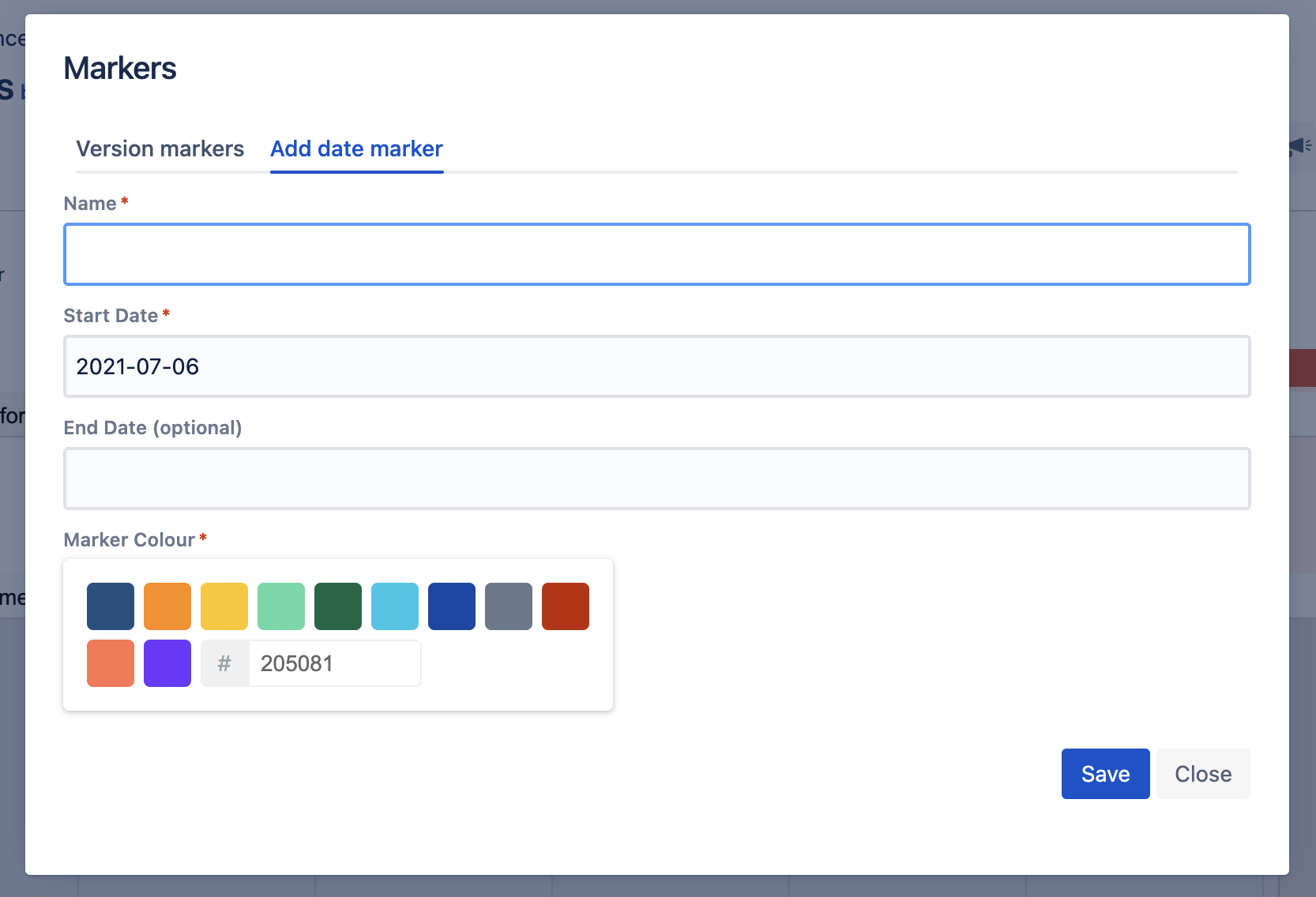Pick the salmon coral colour swatch
This screenshot has height=897, width=1316.
111,663
